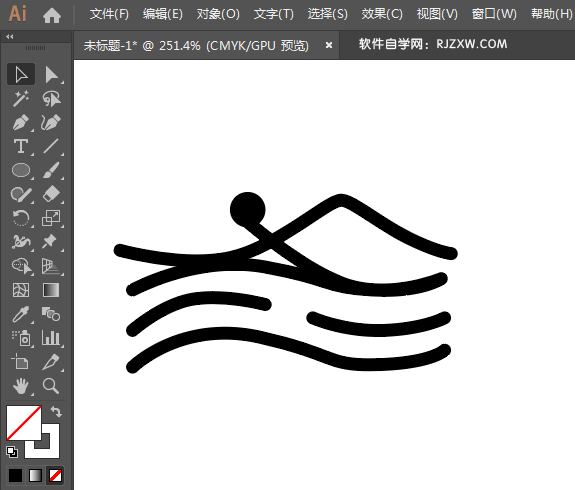Apply solid black color mode
Viewport: 575px width, 490px height.
click(15, 476)
